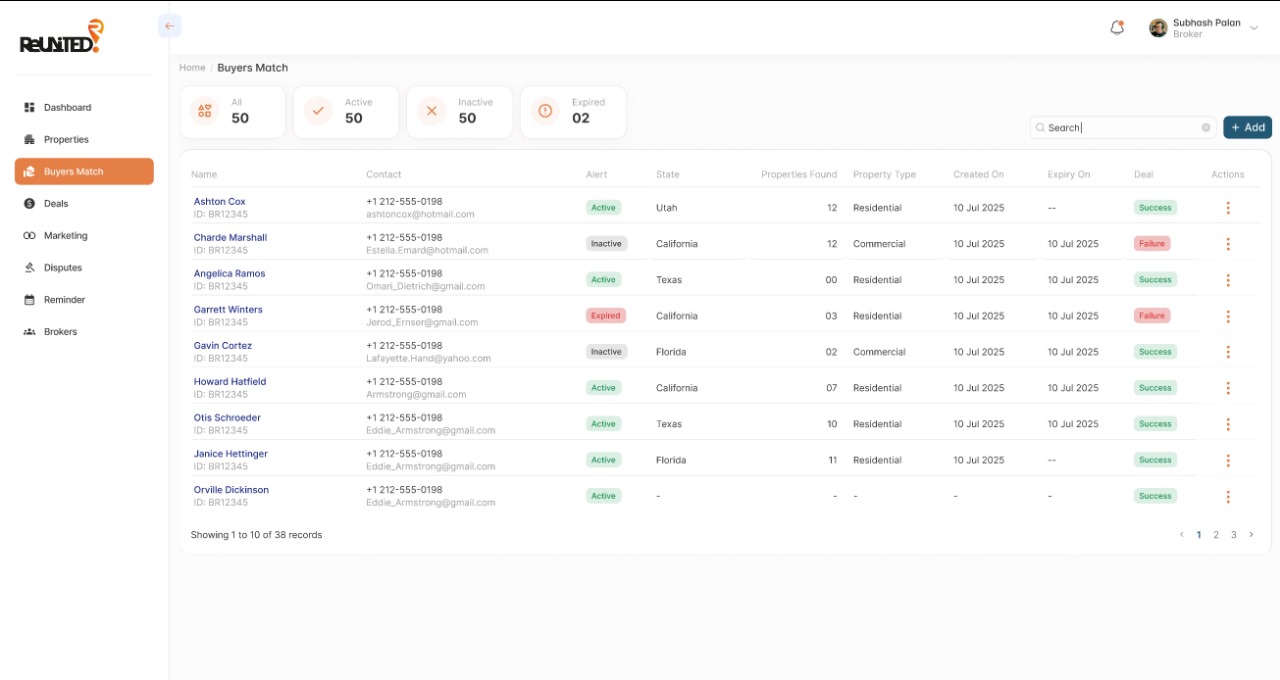Open actions menu for Garrett Winters
This screenshot has width=1280, height=680.
(x=1228, y=316)
